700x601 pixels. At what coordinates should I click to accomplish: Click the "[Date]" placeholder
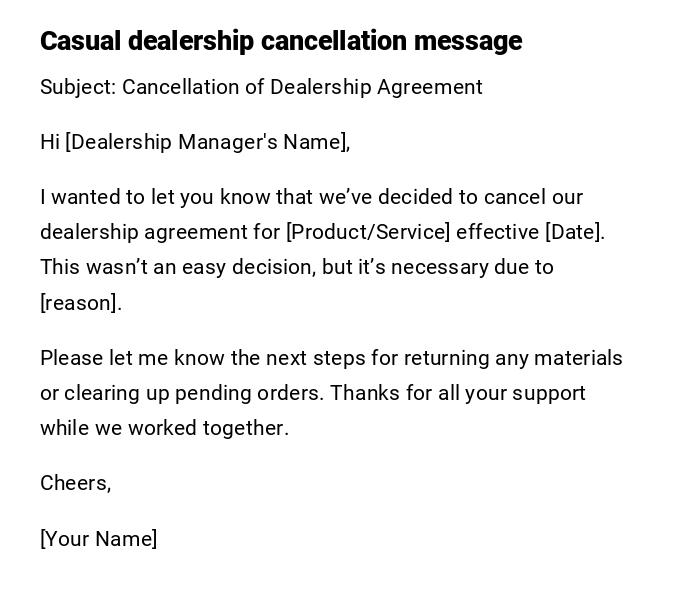coord(574,232)
